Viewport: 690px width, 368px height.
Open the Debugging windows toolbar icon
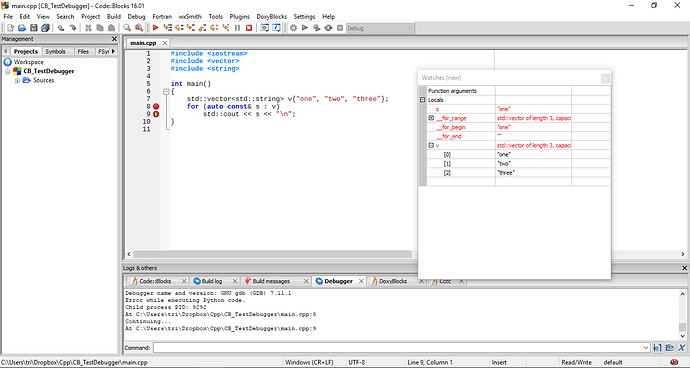click(264, 28)
